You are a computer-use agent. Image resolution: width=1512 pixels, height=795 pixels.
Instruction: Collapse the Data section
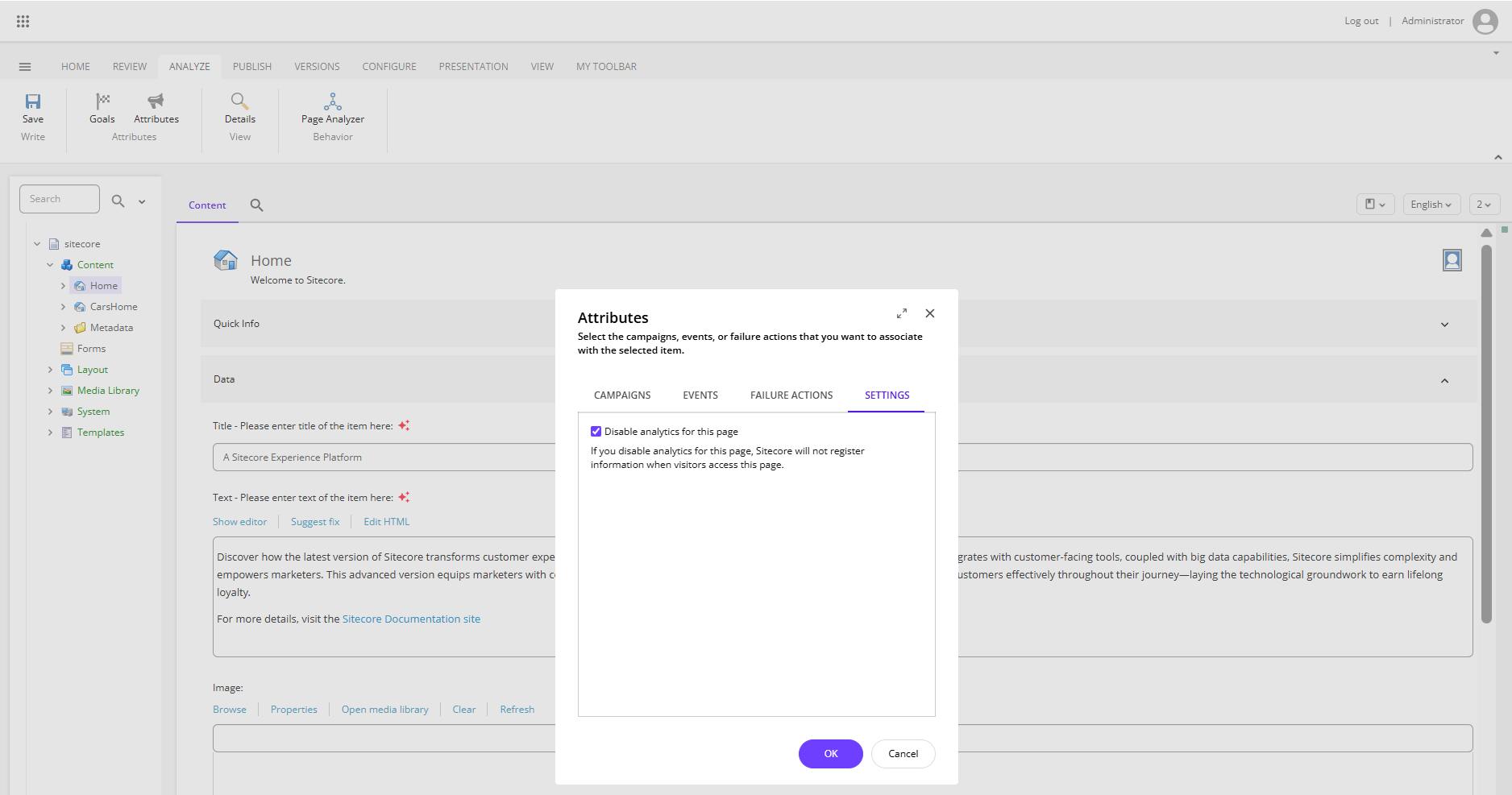[1444, 380]
